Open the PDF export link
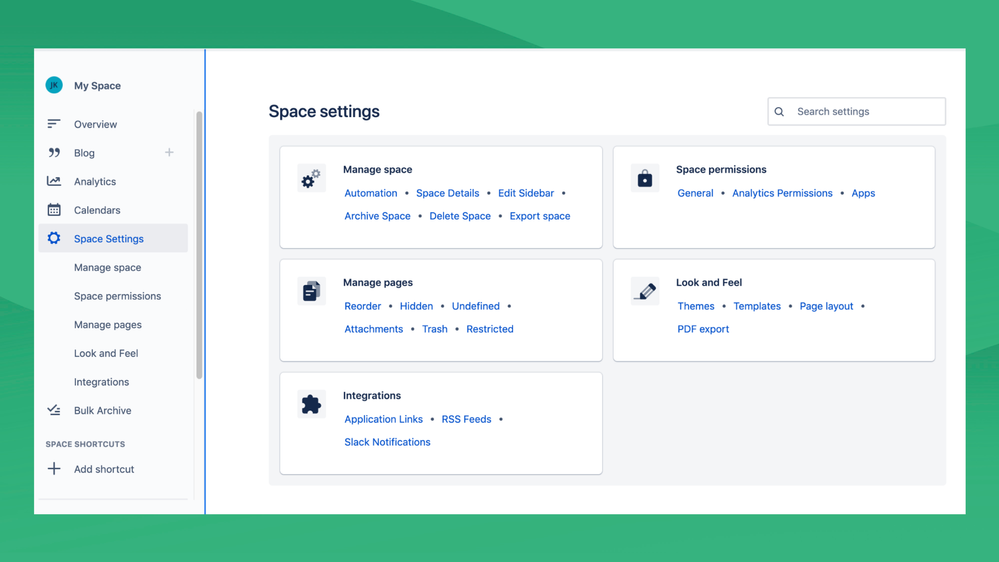 [703, 329]
